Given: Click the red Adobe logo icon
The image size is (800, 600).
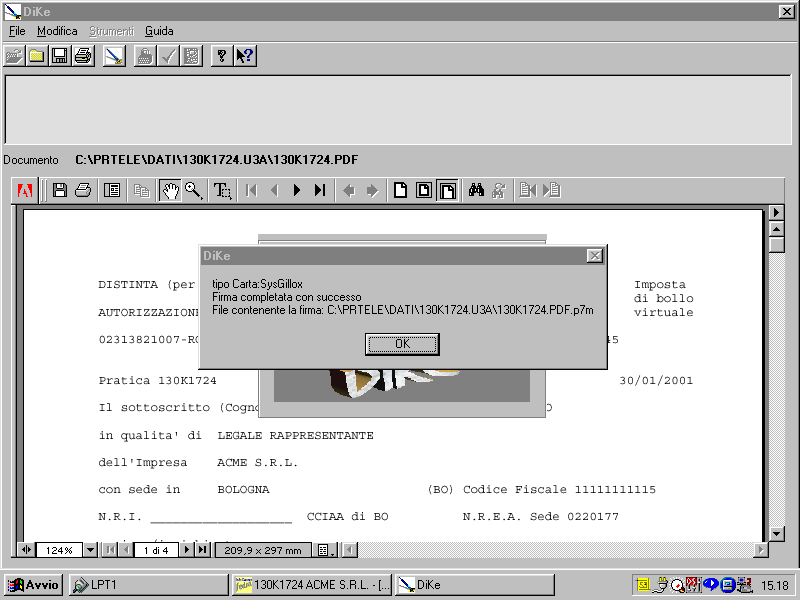Looking at the screenshot, I should pos(25,191).
